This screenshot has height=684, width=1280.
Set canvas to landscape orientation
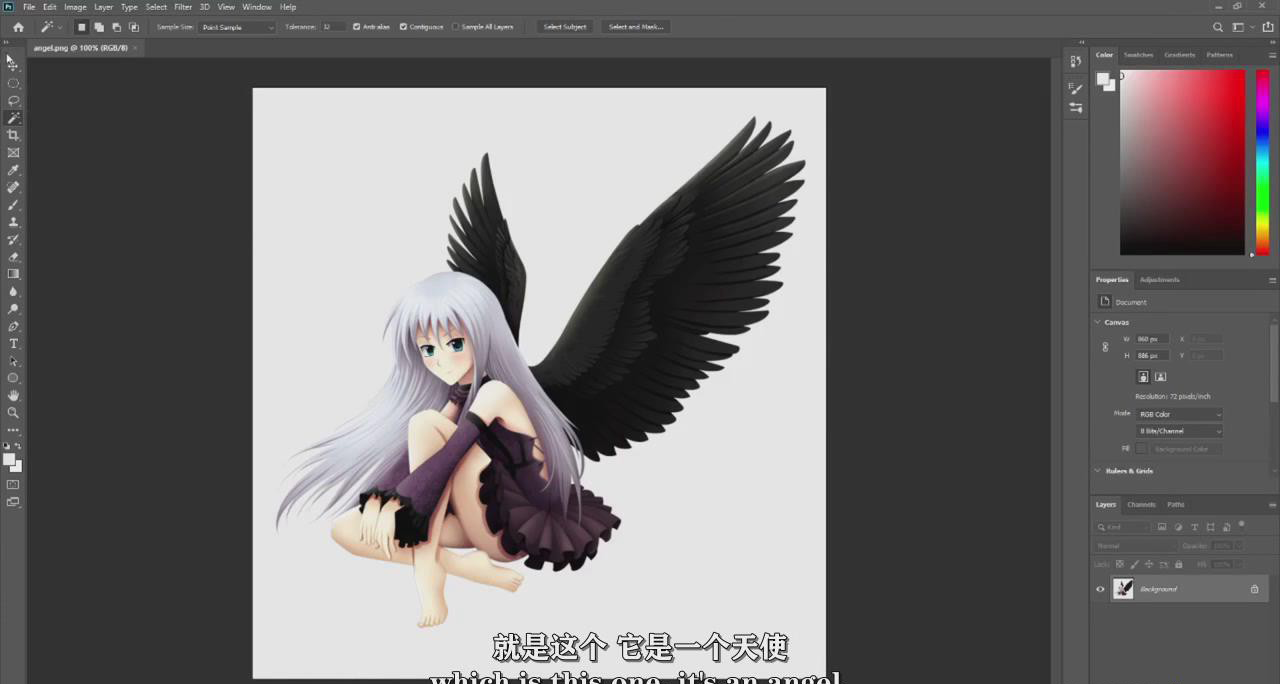coord(1160,377)
